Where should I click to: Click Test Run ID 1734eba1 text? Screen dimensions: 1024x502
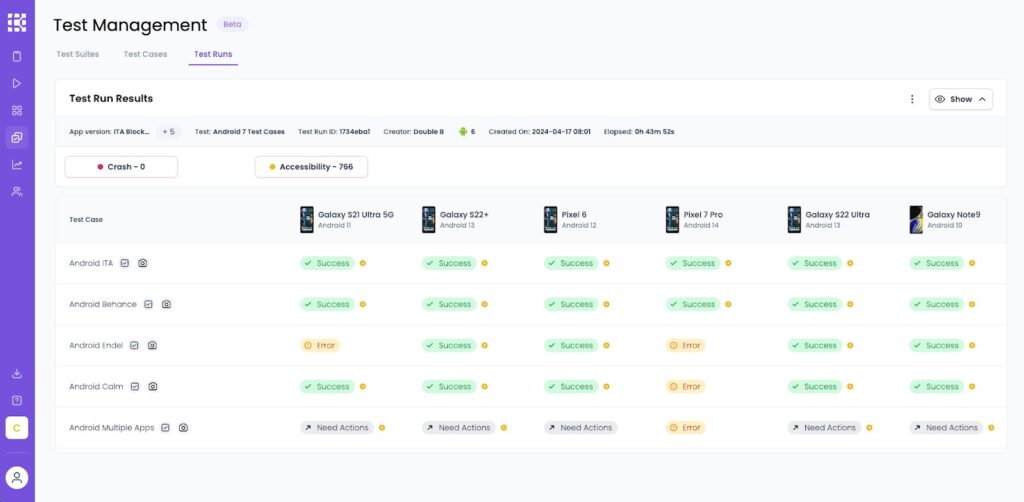334,131
